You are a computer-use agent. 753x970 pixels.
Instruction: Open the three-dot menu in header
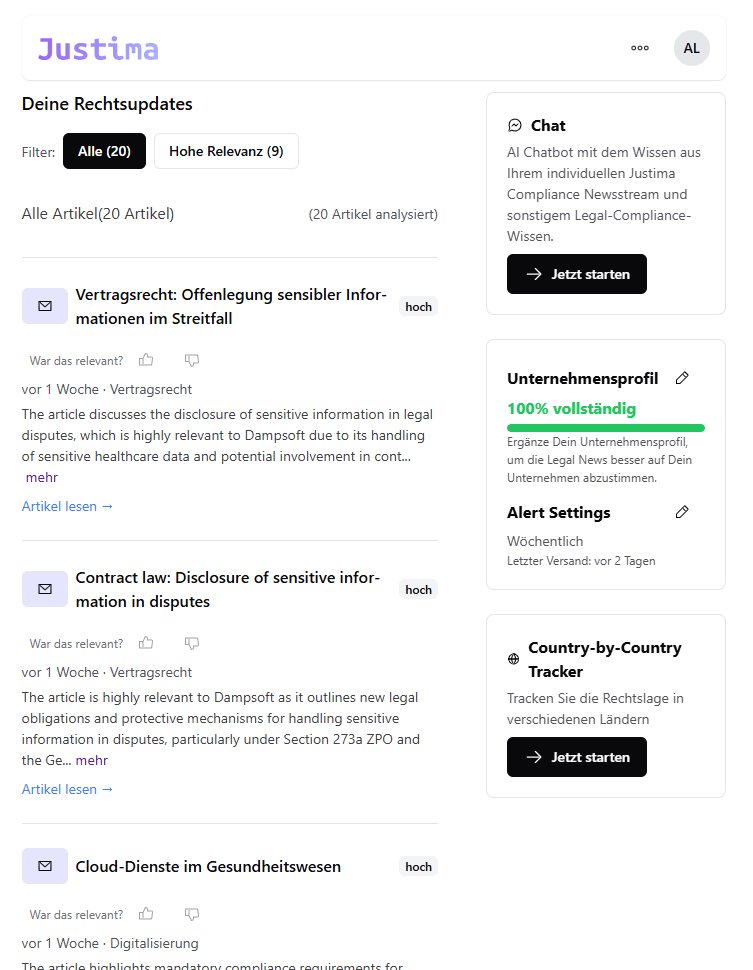coord(640,48)
